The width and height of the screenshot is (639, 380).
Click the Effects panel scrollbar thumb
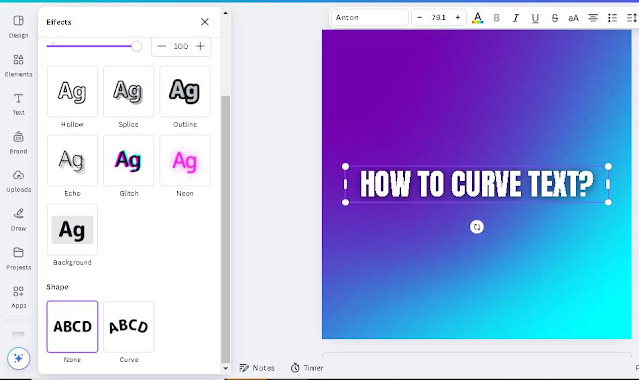(225, 229)
